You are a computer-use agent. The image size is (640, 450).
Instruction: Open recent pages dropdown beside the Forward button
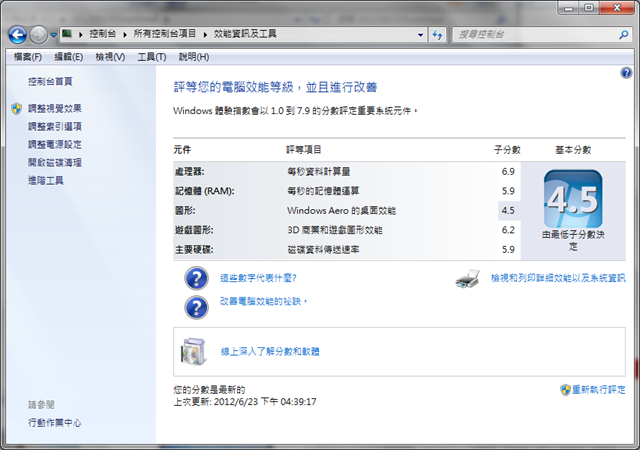pos(53,35)
